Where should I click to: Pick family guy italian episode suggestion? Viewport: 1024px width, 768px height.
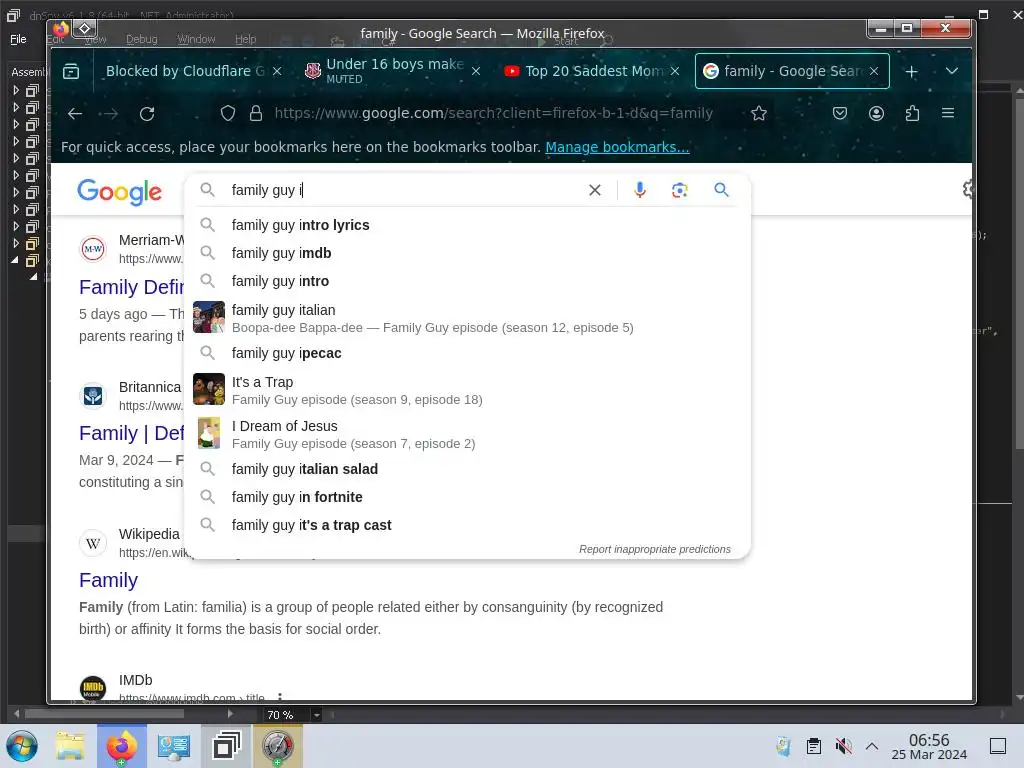pos(469,317)
